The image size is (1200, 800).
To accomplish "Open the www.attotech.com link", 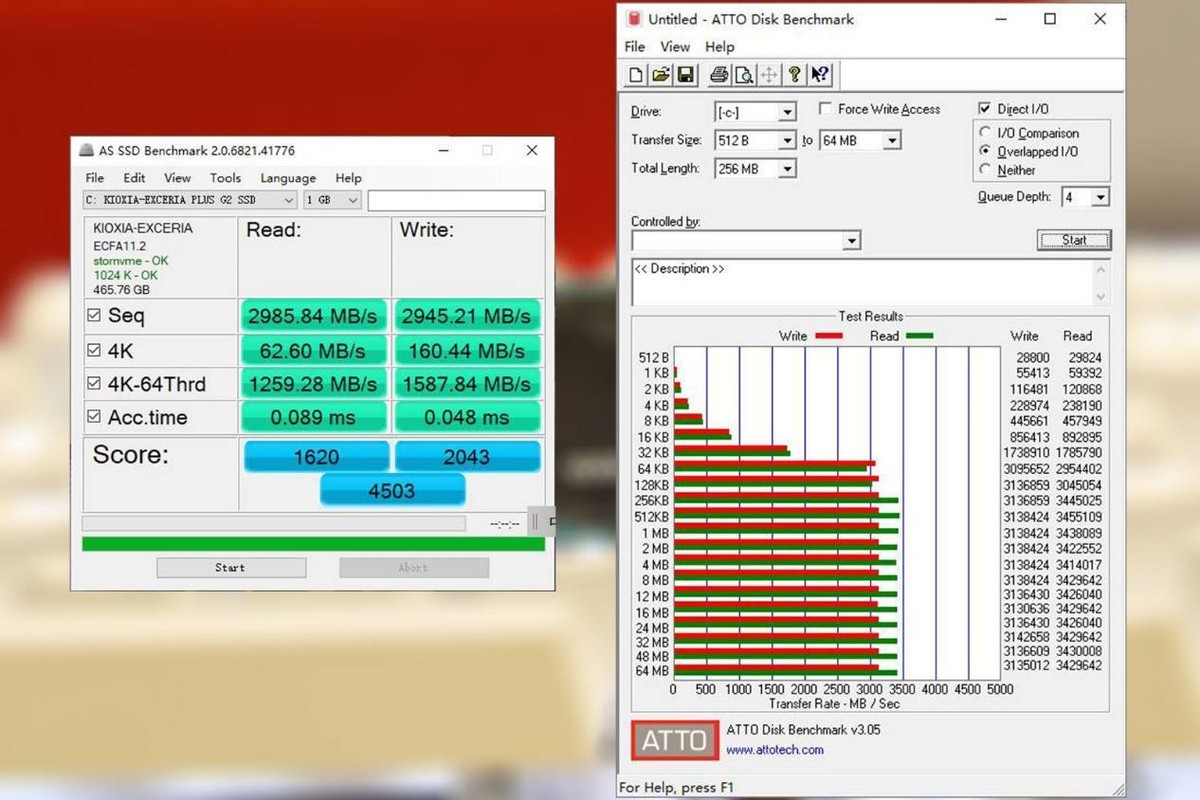I will pos(775,750).
